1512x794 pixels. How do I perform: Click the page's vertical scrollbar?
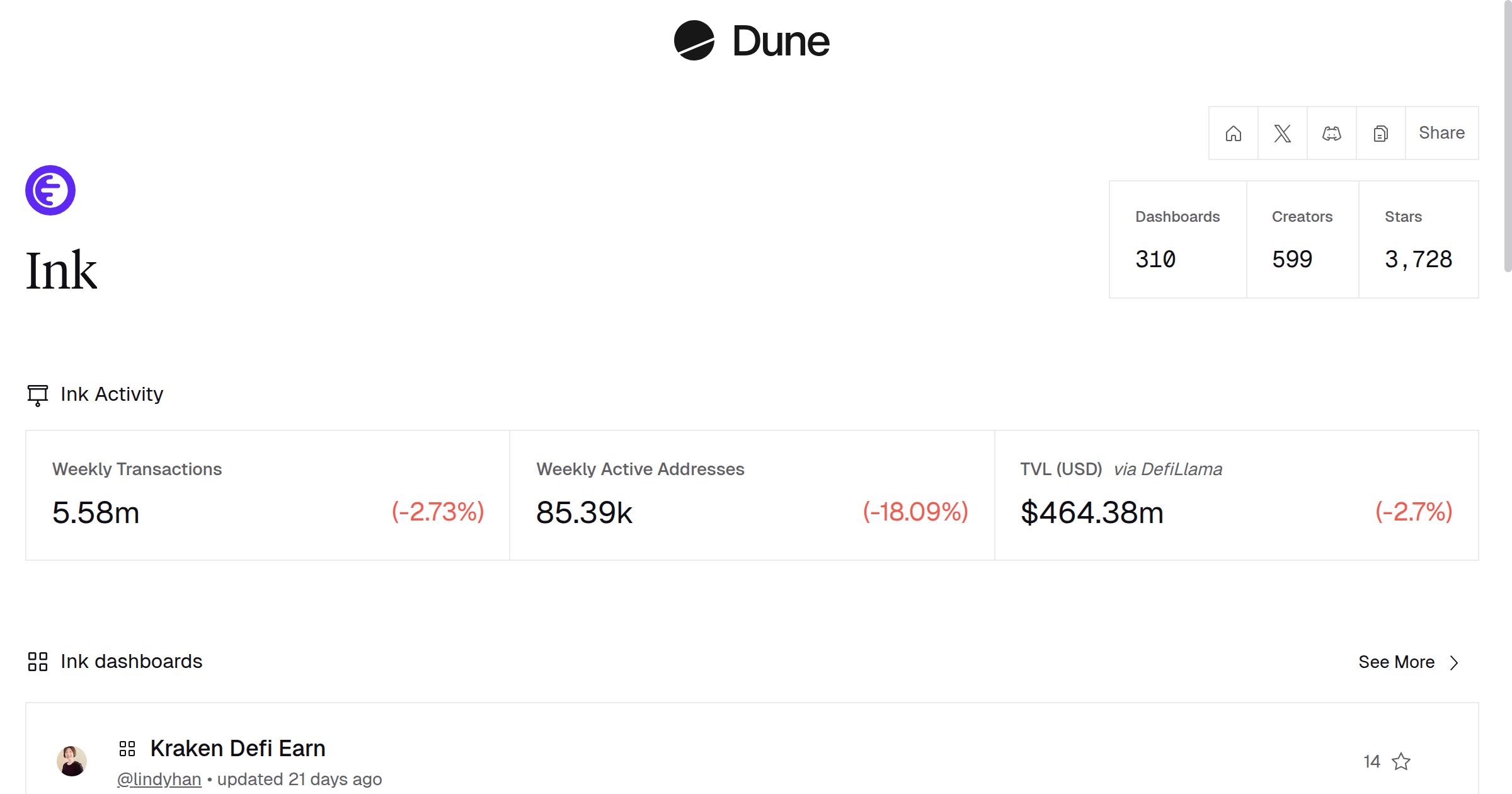pyautogui.click(x=1507, y=139)
